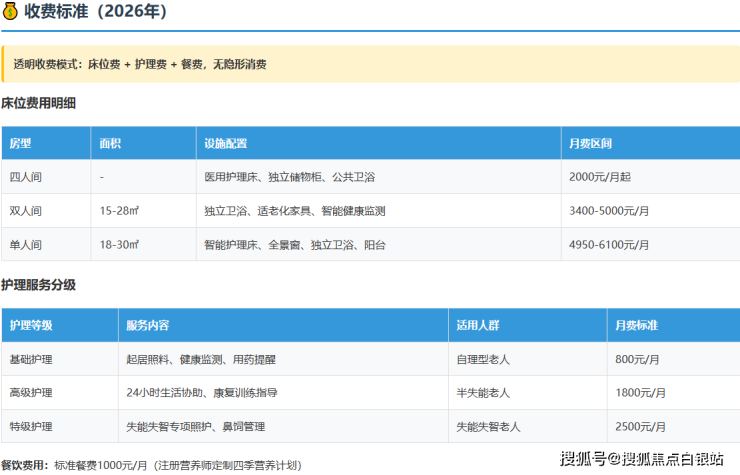Screen dimensions: 740x475
Task: Click the 房型 column header
Action: [21, 143]
